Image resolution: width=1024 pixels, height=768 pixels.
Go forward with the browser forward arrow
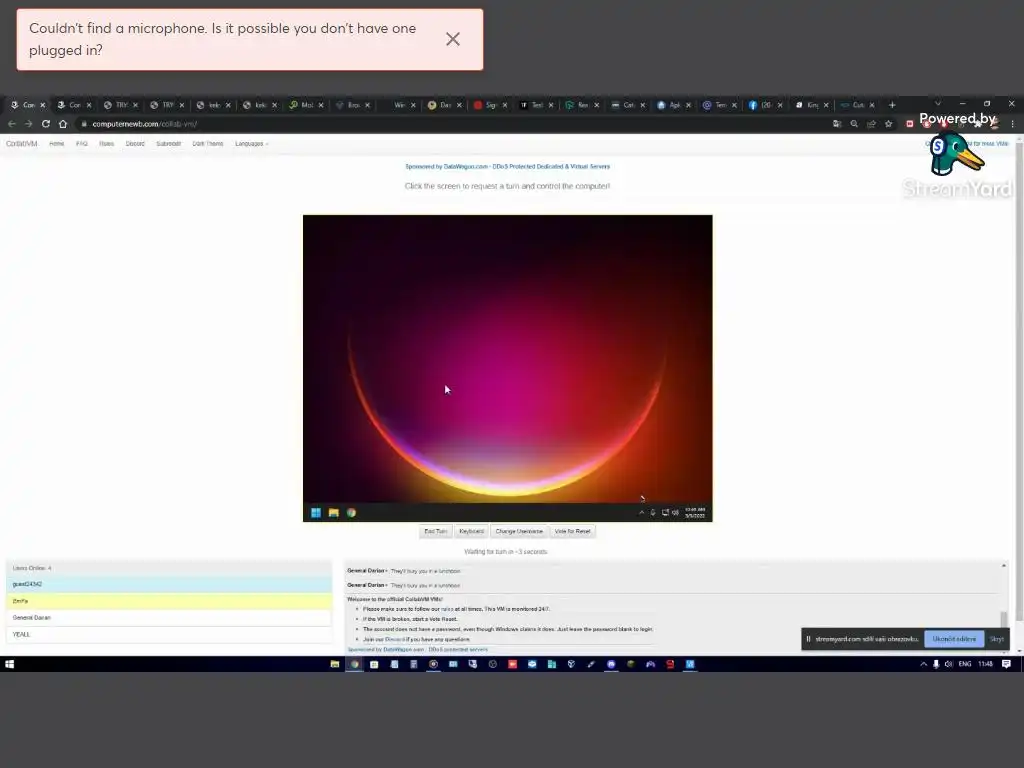coord(29,123)
